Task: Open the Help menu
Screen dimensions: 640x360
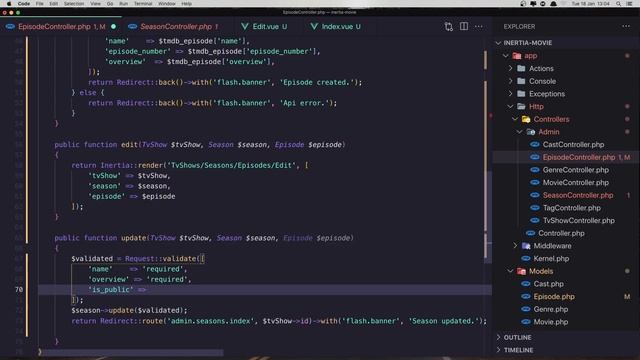Action: pos(187,4)
